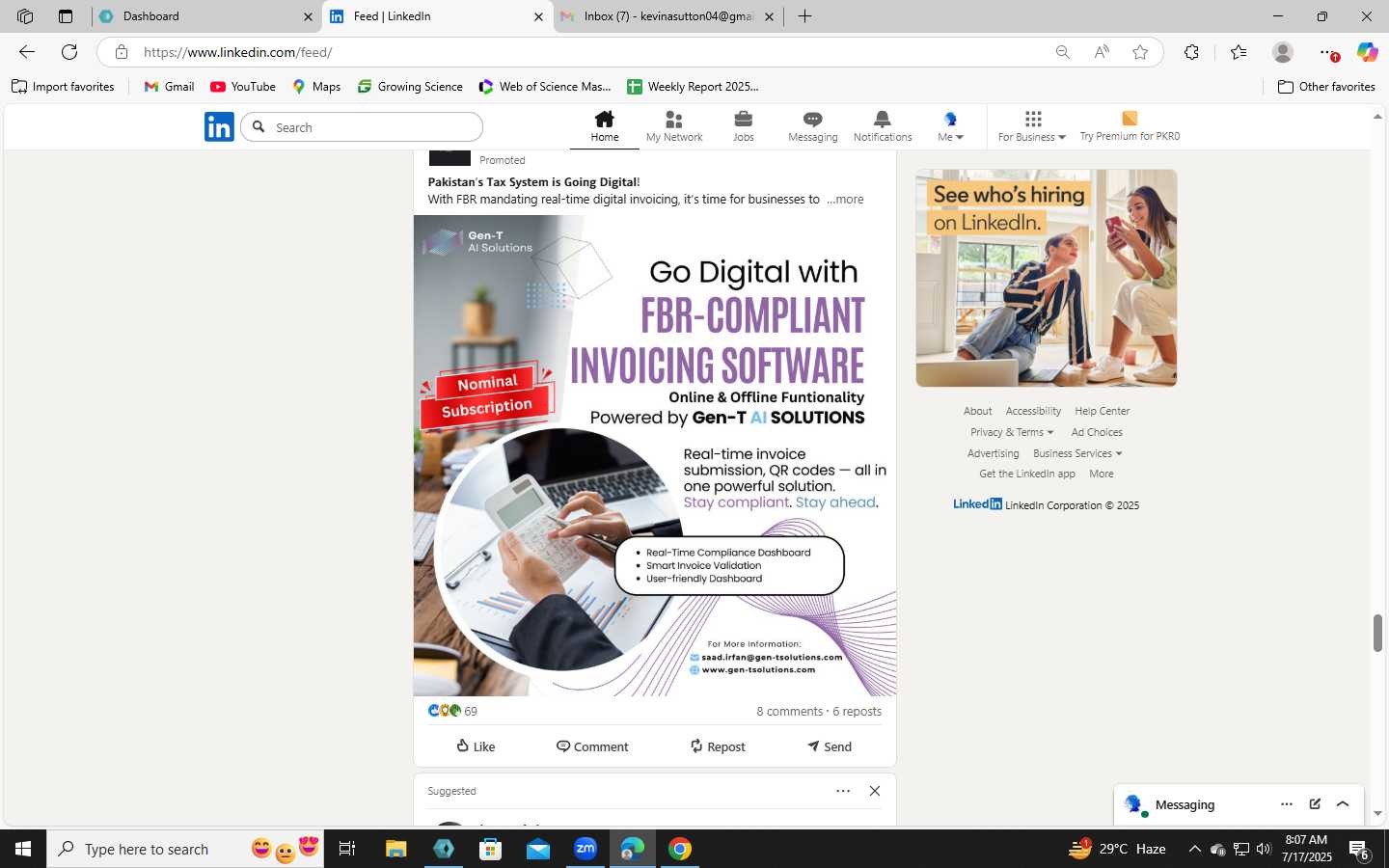The width and height of the screenshot is (1389, 868).
Task: Refresh the page
Action: point(69,52)
